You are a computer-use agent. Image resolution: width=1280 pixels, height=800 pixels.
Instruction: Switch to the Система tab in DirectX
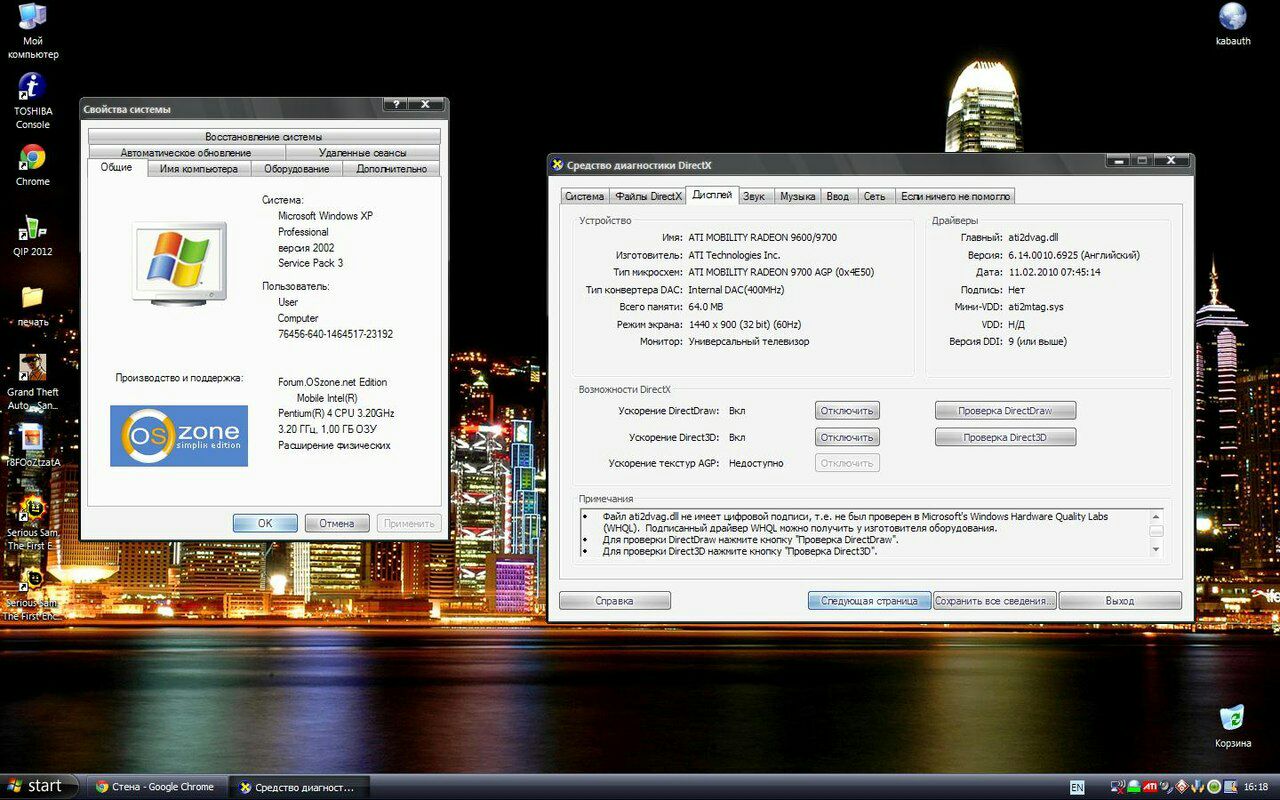click(584, 196)
